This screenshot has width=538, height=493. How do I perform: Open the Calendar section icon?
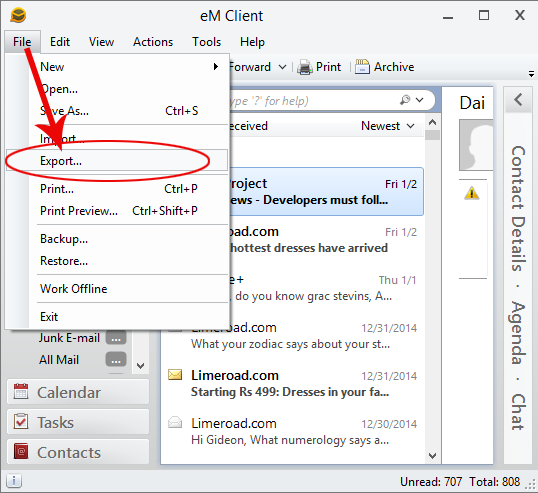(x=21, y=391)
